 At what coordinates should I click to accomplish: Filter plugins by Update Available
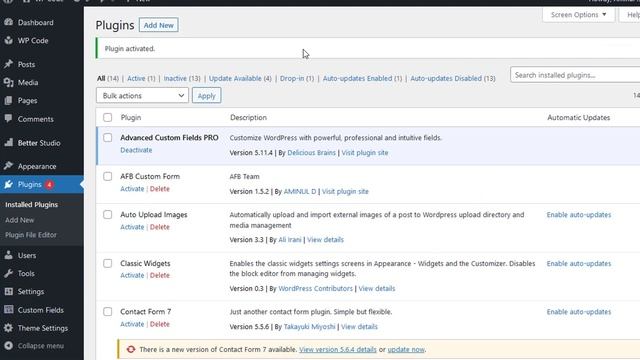pyautogui.click(x=235, y=78)
